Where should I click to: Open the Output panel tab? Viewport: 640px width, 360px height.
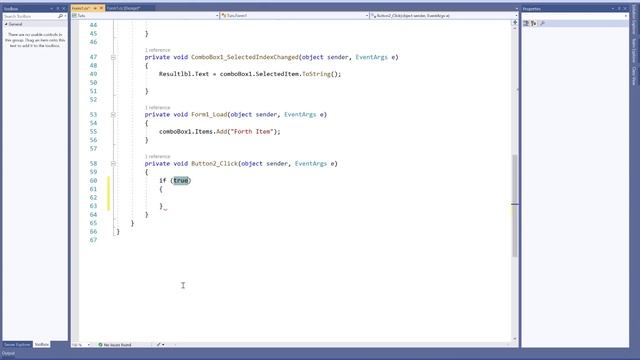click(9, 353)
